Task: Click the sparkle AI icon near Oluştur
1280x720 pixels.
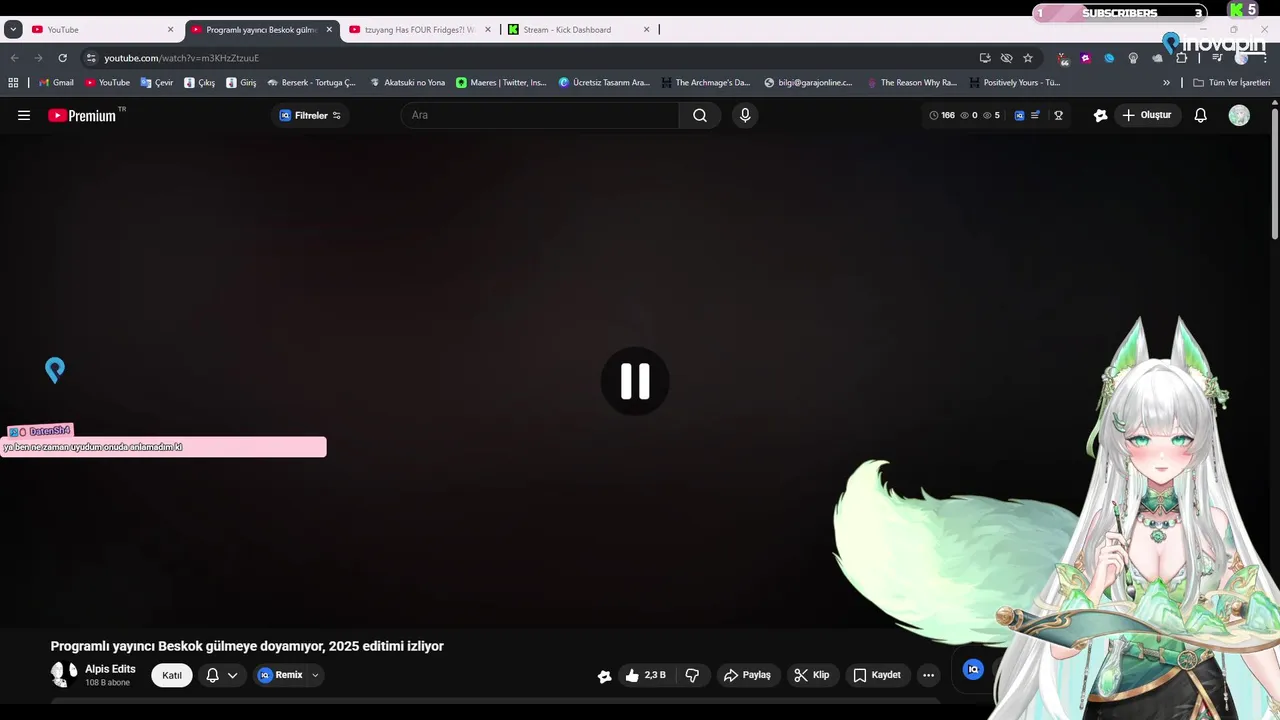Action: 1100,115
